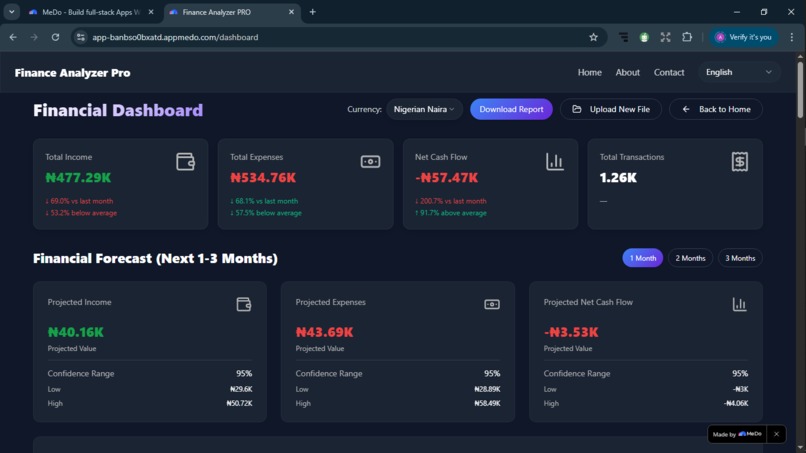The width and height of the screenshot is (806, 453).
Task: Click the bar chart icon in Net Cash Flow card
Action: (555, 161)
